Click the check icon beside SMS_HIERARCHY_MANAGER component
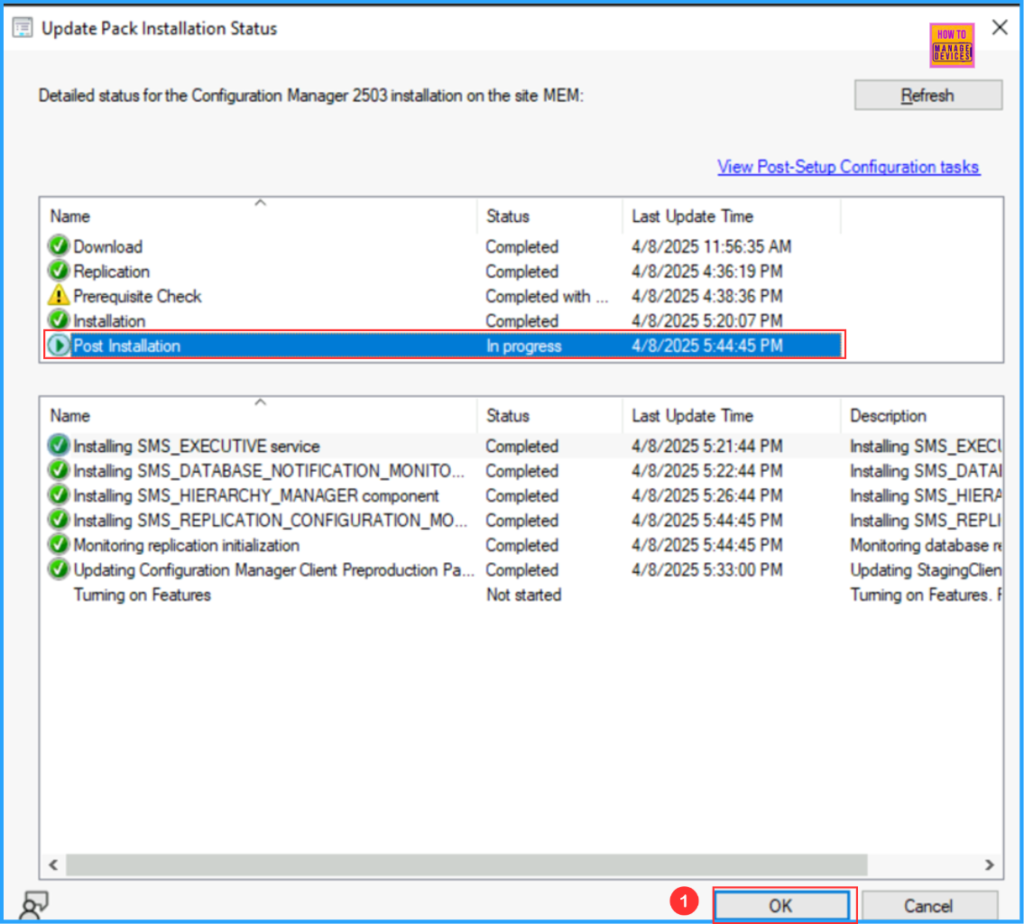Image resolution: width=1024 pixels, height=924 pixels. pyautogui.click(x=58, y=496)
